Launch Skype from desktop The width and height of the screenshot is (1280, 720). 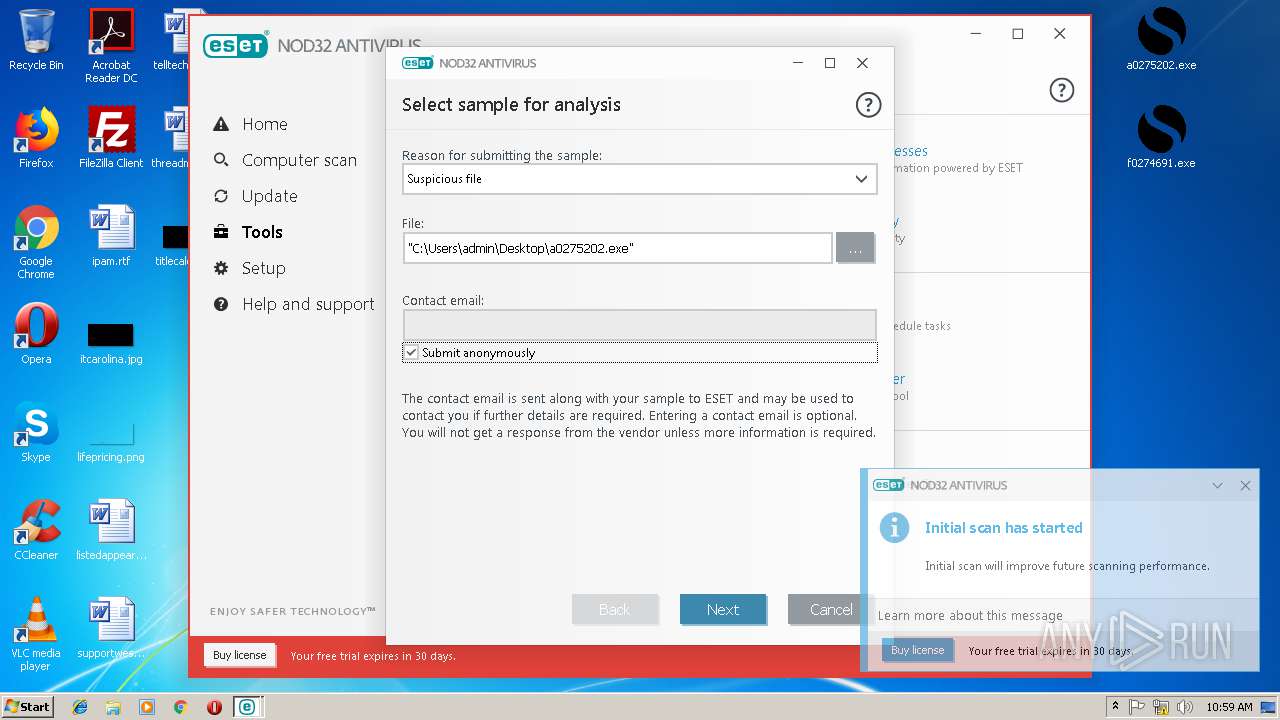pos(36,432)
